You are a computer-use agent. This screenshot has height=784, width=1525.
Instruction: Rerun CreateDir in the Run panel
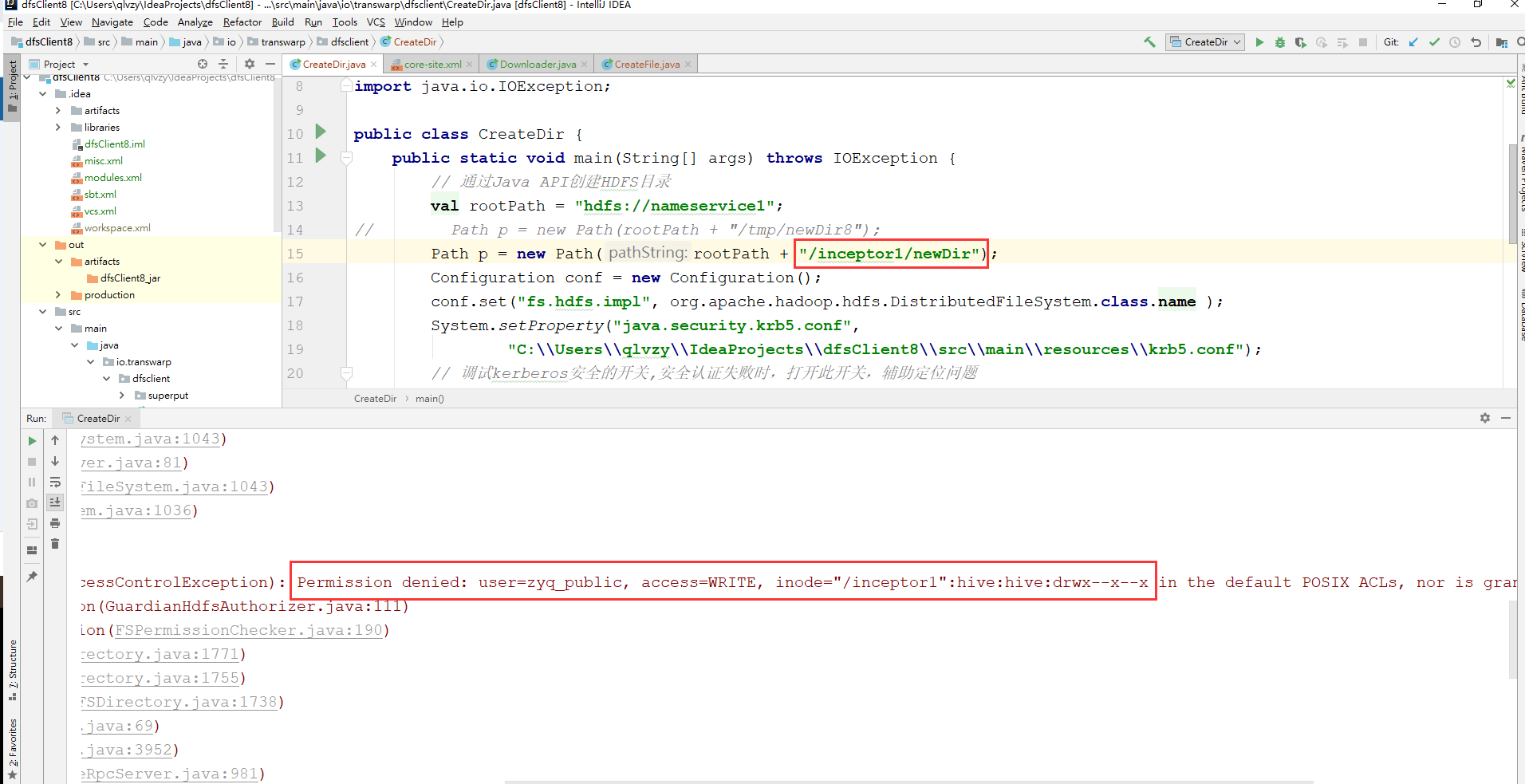click(32, 440)
